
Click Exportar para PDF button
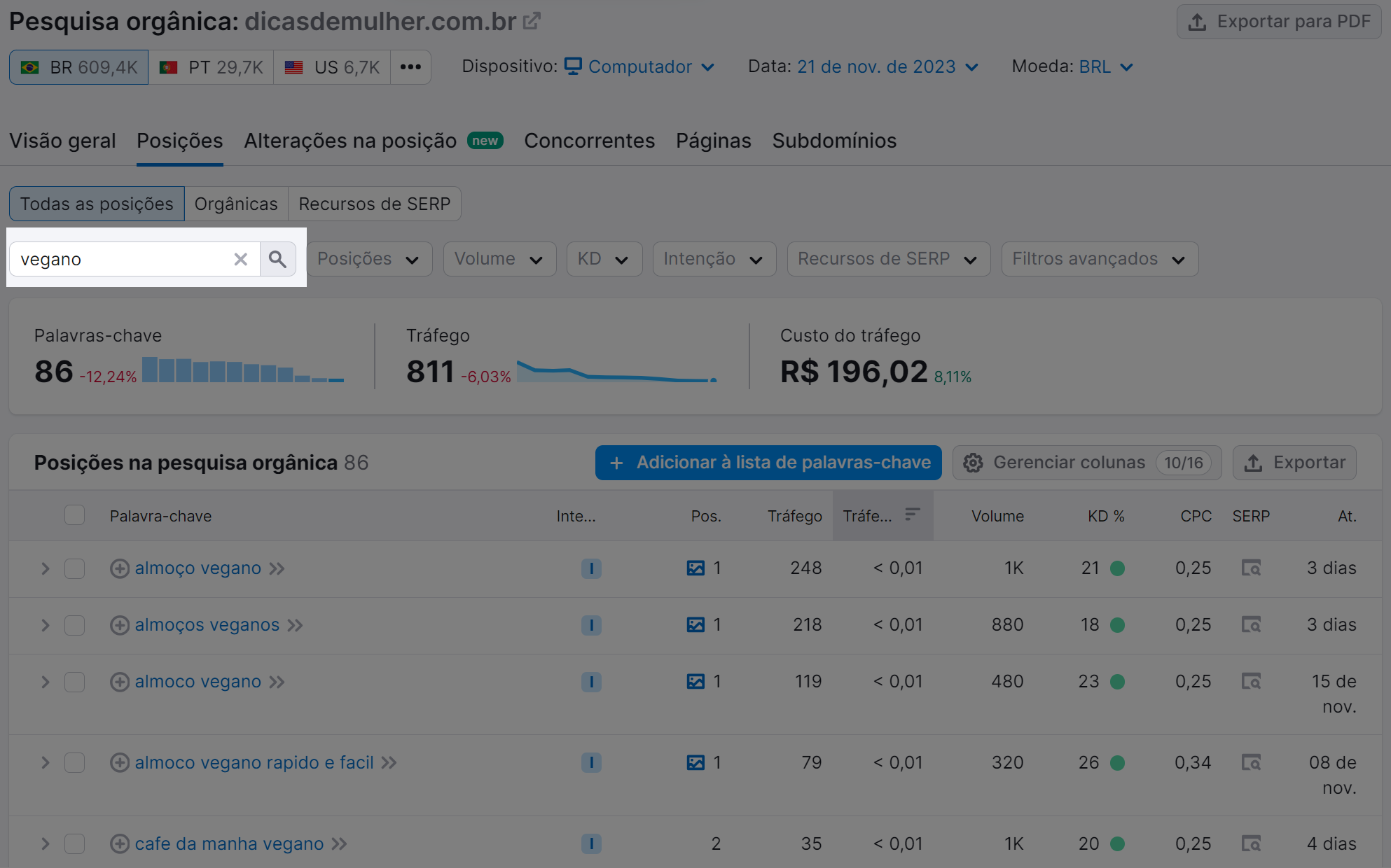1279,22
